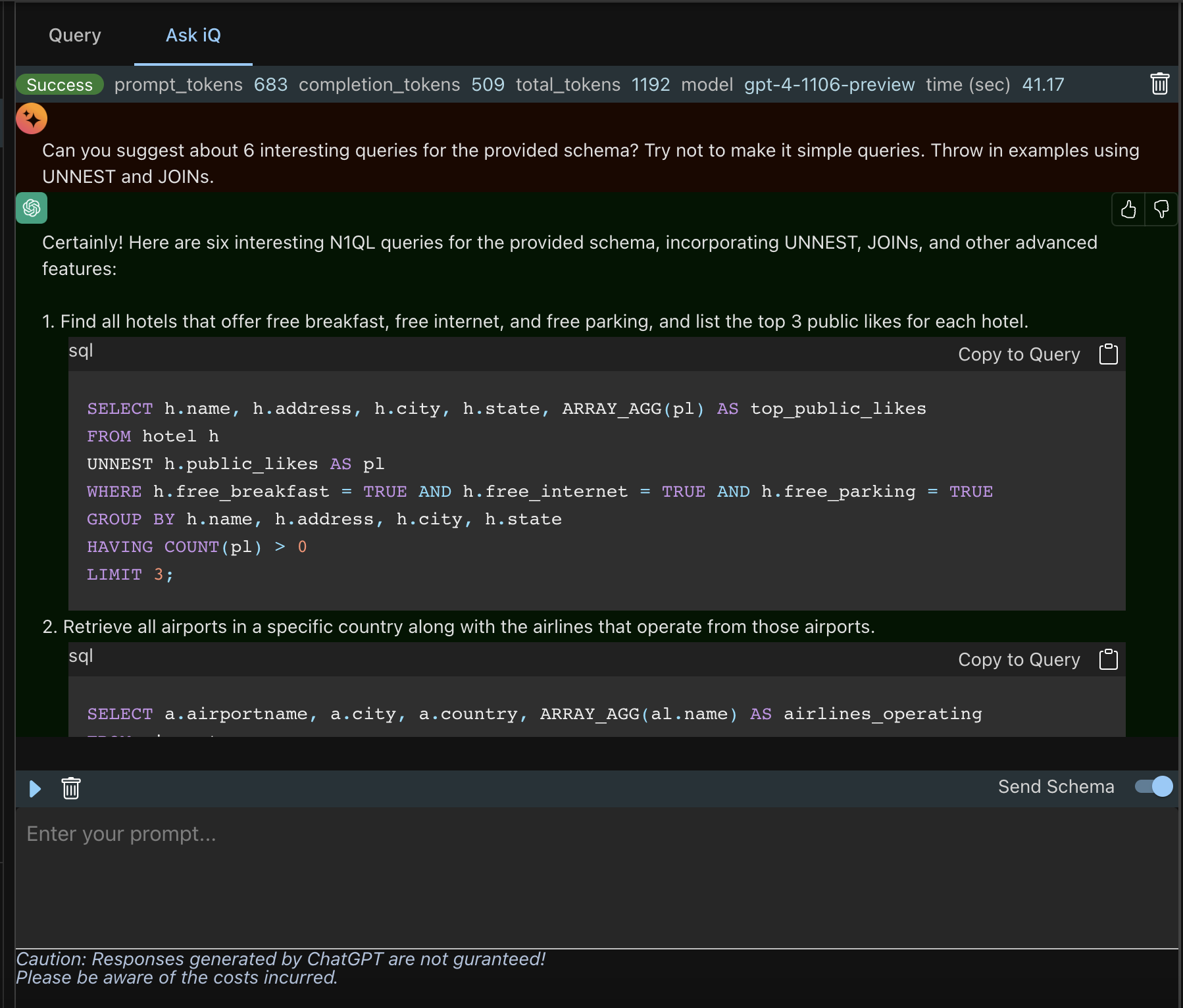Give the response a thumbs up
This screenshot has width=1183, height=1008.
pos(1128,209)
